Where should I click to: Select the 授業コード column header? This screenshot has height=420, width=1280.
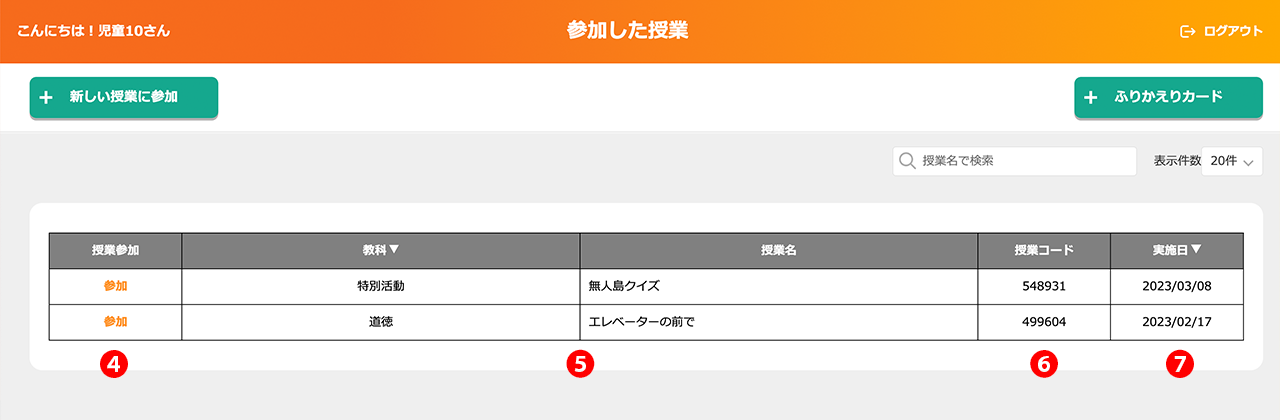(x=1043, y=250)
